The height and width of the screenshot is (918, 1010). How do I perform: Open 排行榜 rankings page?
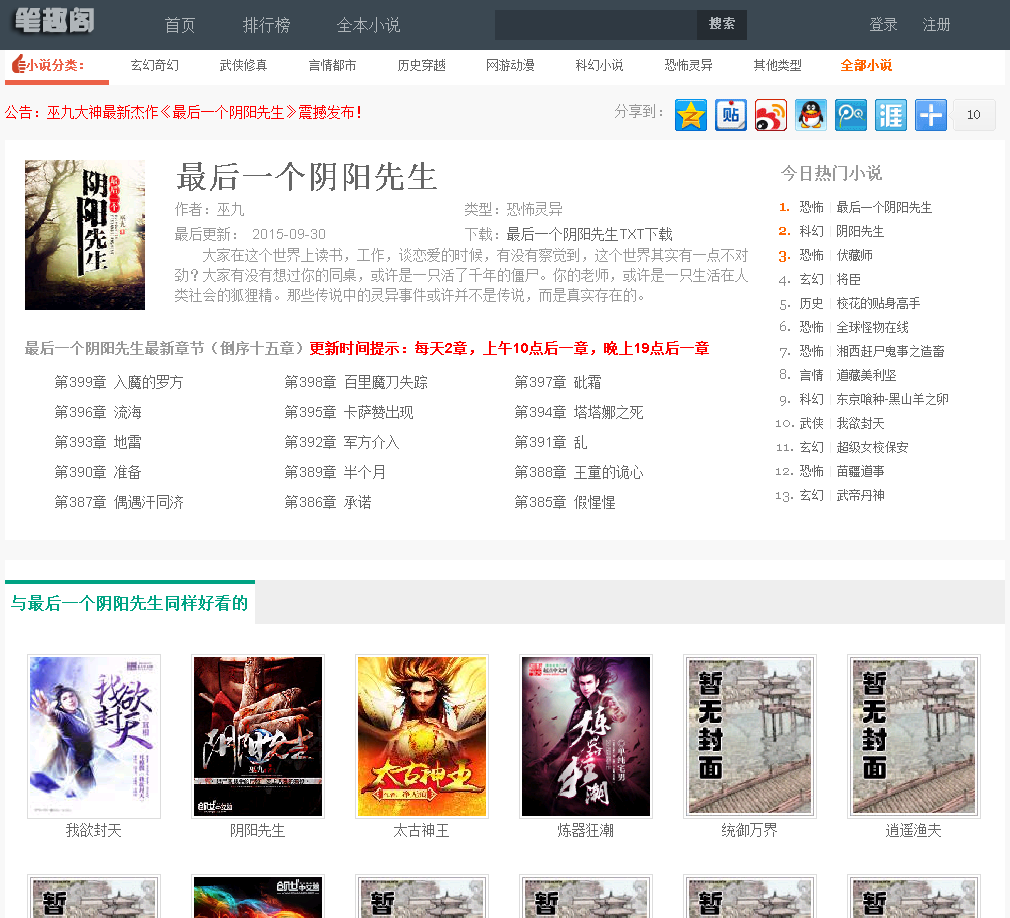(266, 25)
